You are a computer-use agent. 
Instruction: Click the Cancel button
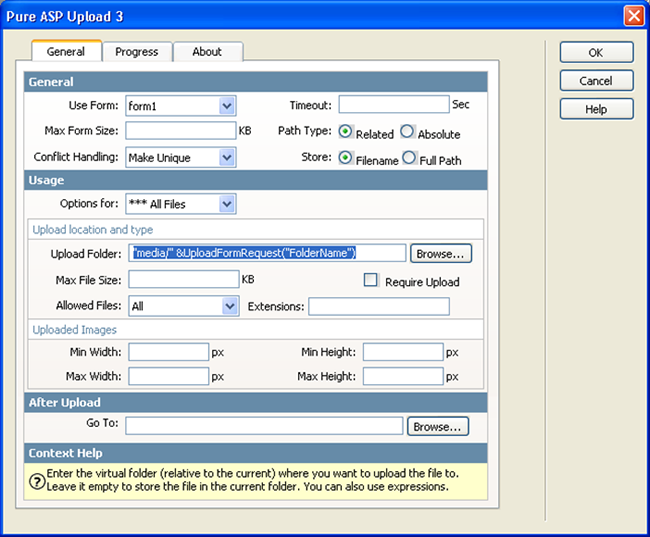(x=597, y=80)
